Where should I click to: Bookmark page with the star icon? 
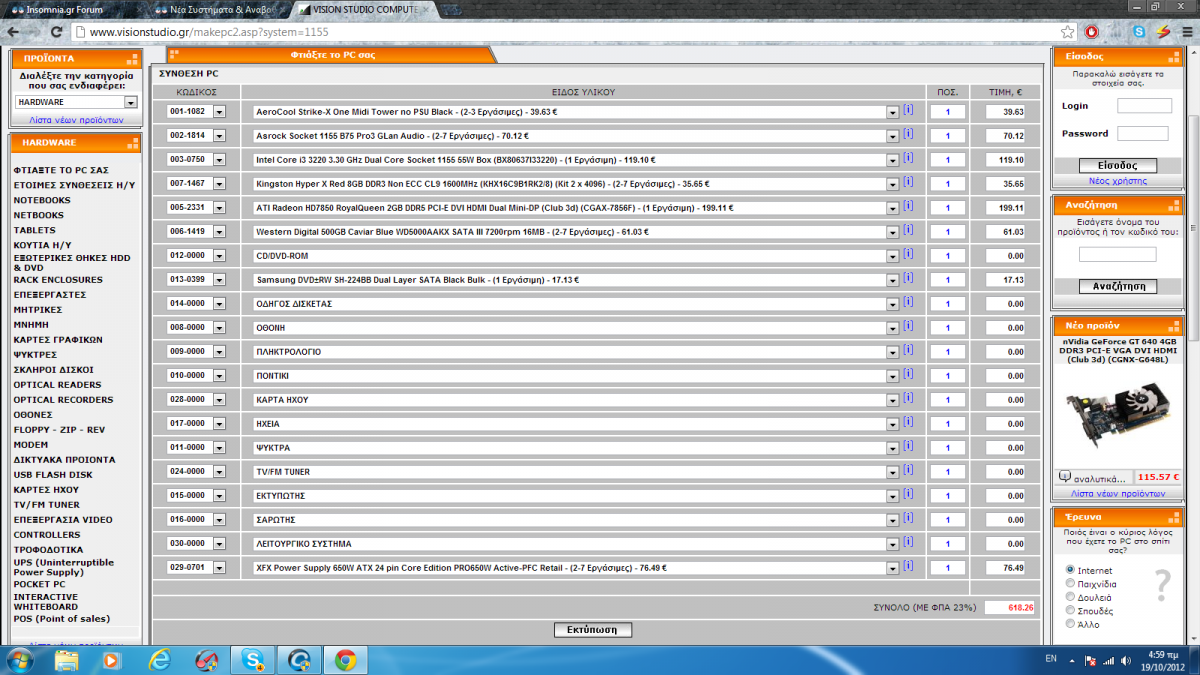pyautogui.click(x=1068, y=32)
